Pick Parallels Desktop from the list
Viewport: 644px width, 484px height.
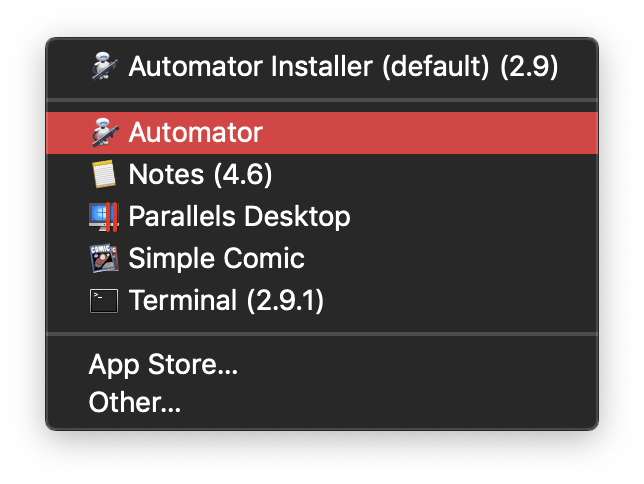322,217
